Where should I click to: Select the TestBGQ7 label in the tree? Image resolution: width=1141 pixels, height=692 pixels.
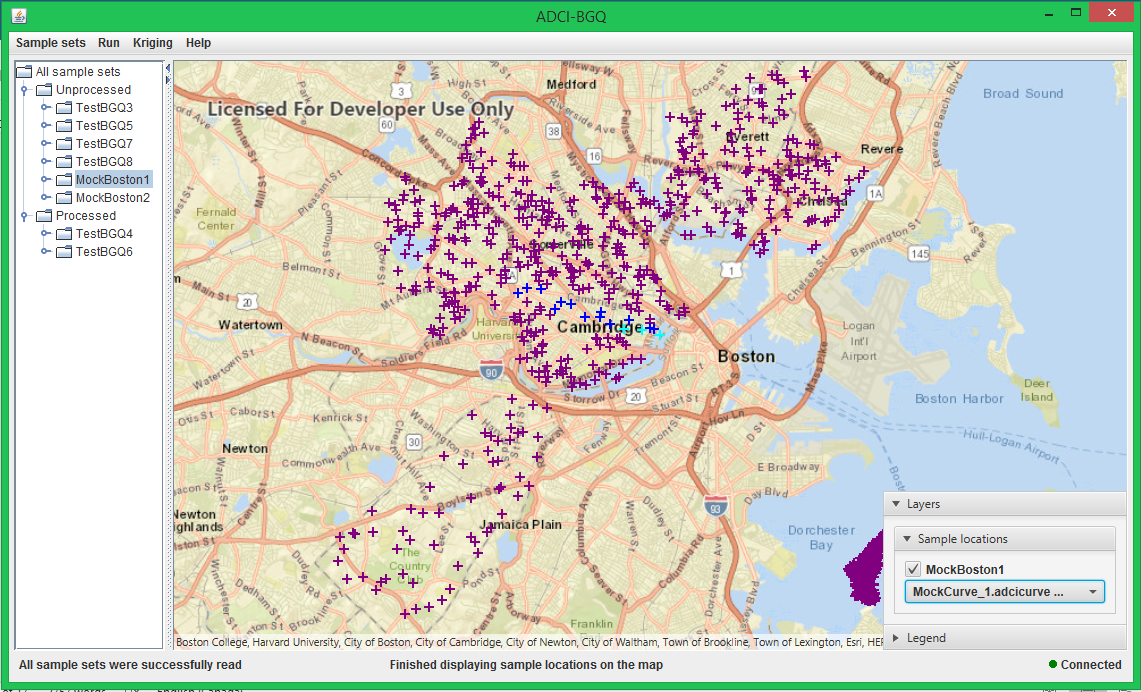point(104,143)
